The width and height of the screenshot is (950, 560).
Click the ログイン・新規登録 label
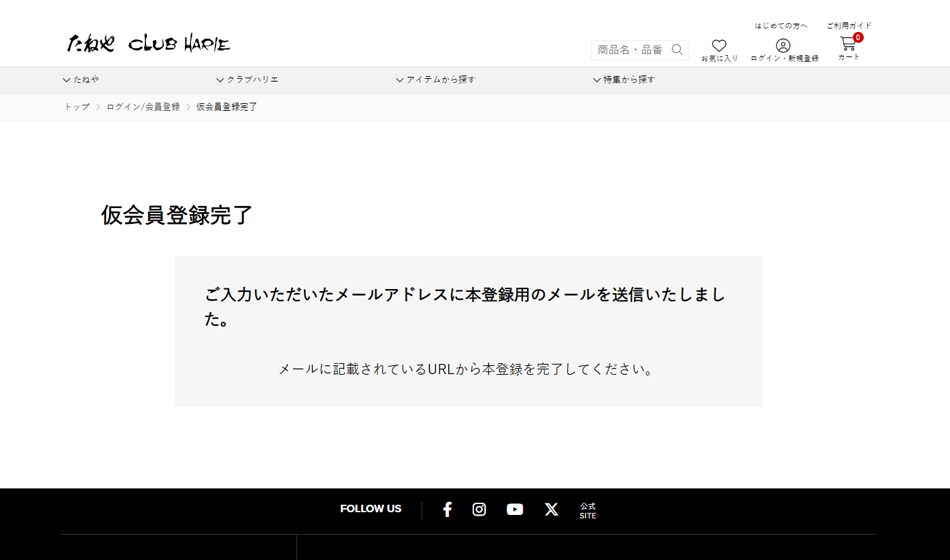pyautogui.click(x=785, y=59)
